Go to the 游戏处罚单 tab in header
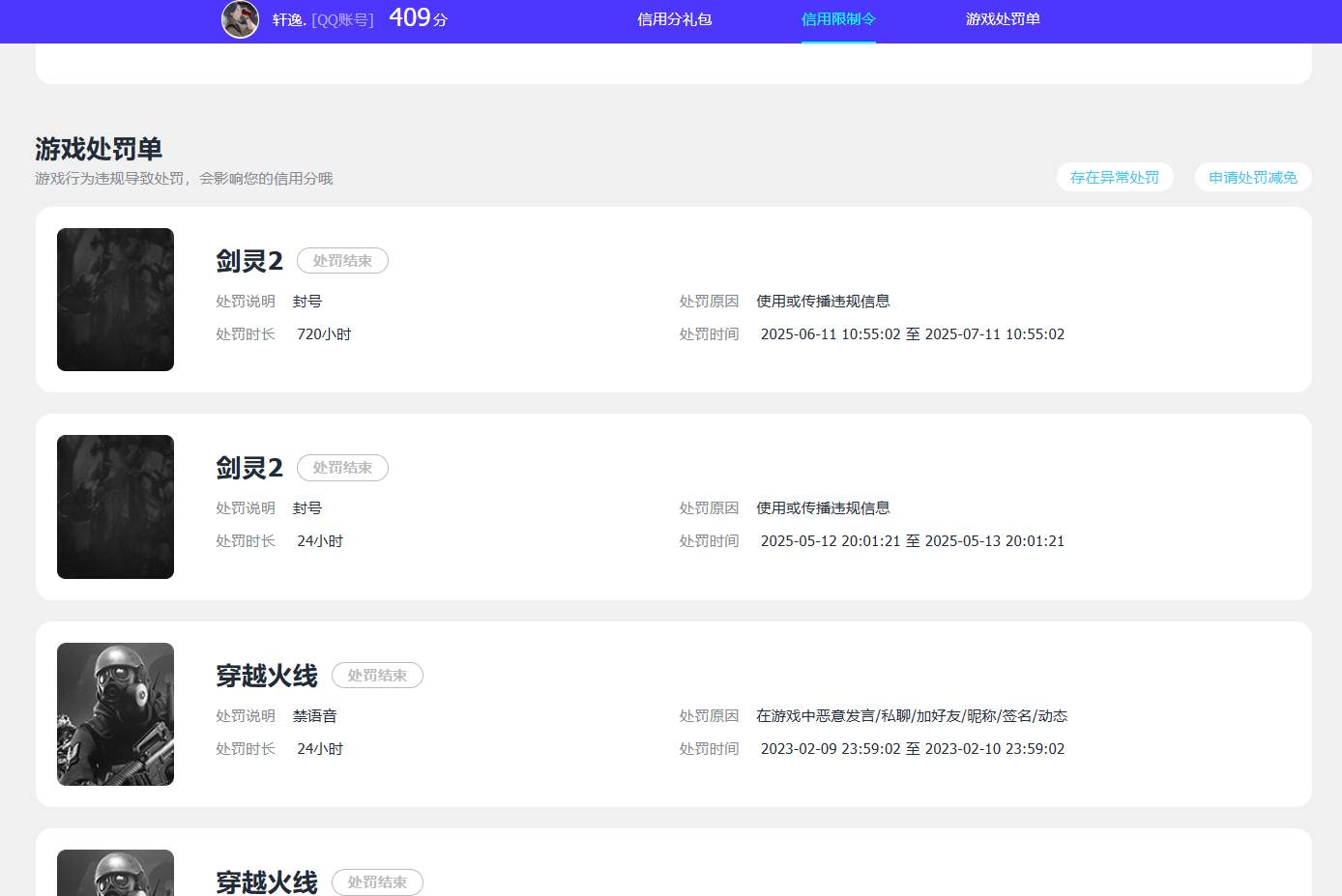The image size is (1342, 896). tap(1003, 19)
